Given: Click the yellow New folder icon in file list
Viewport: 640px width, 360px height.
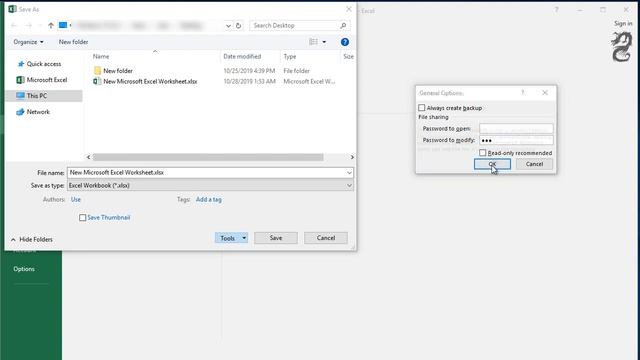Looking at the screenshot, I should (97, 71).
